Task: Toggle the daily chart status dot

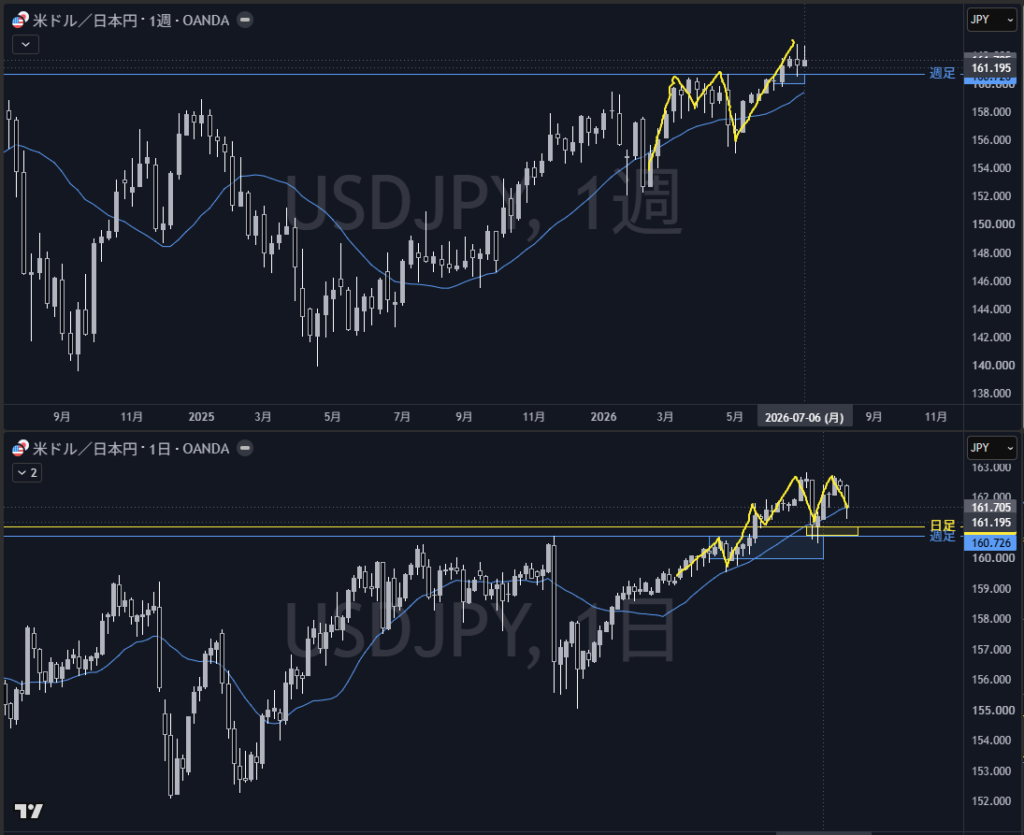Action: (x=245, y=449)
